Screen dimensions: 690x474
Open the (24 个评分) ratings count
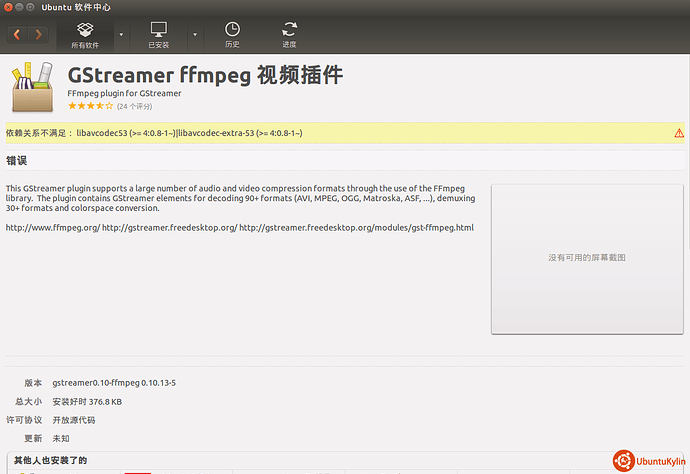(x=135, y=106)
